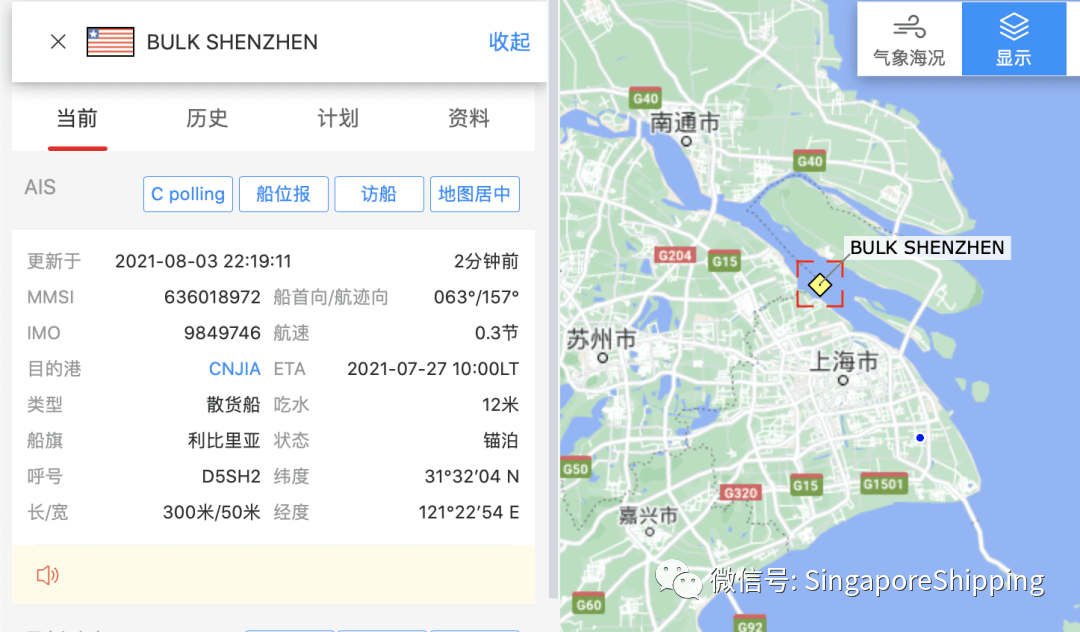The height and width of the screenshot is (632, 1080).
Task: Click the yellow diamond ship marker
Action: (x=820, y=284)
